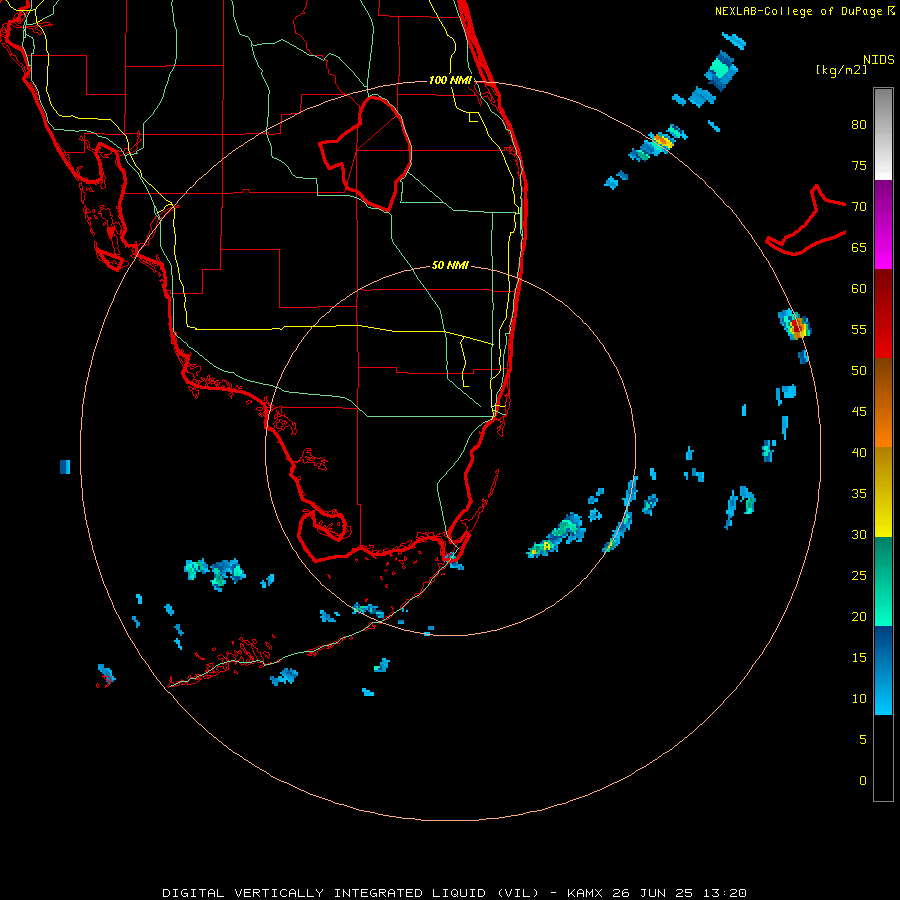Viewport: 900px width, 900px height.
Task: Select the 60 value on the VIL scale
Action: click(859, 289)
